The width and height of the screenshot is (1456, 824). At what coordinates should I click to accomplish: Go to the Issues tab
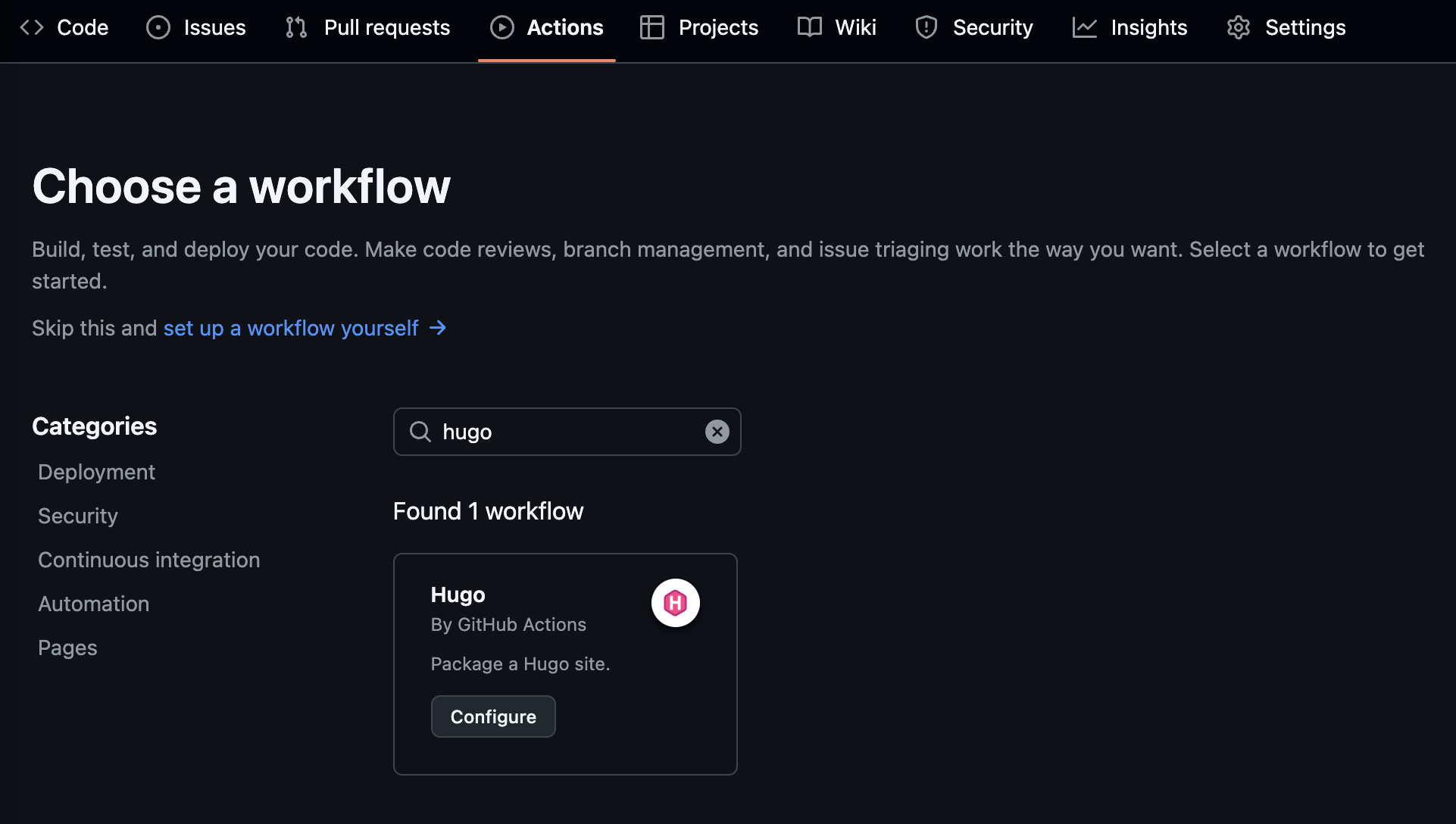point(196,27)
